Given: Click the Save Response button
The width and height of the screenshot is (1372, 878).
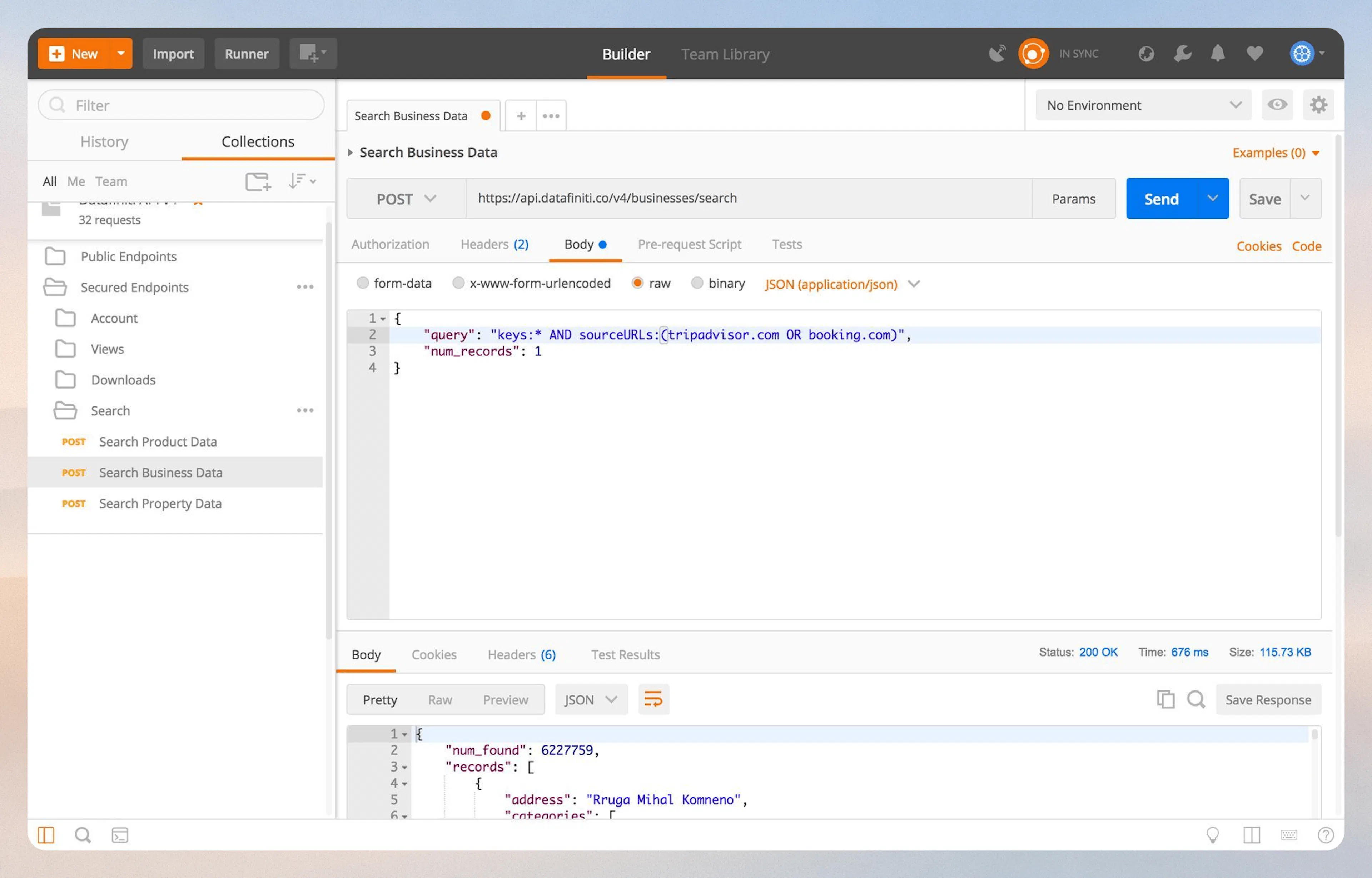Looking at the screenshot, I should click(1268, 699).
